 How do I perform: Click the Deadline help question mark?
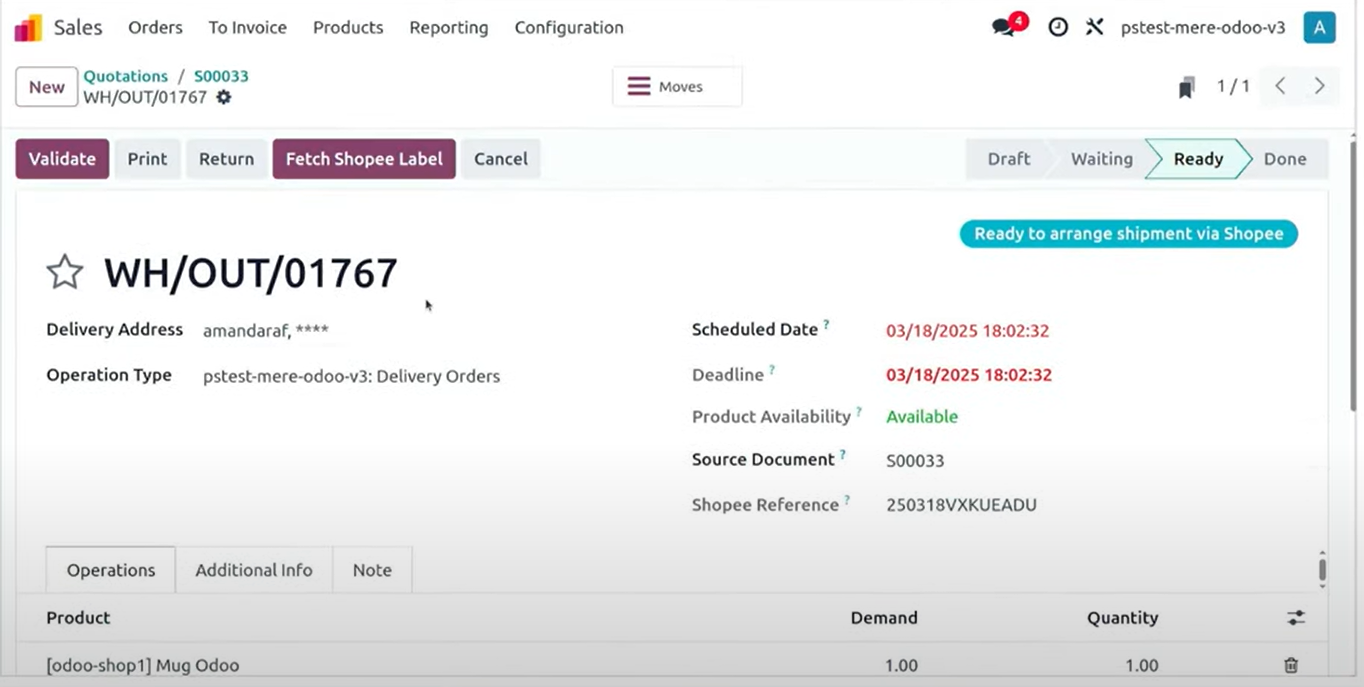tap(772, 370)
